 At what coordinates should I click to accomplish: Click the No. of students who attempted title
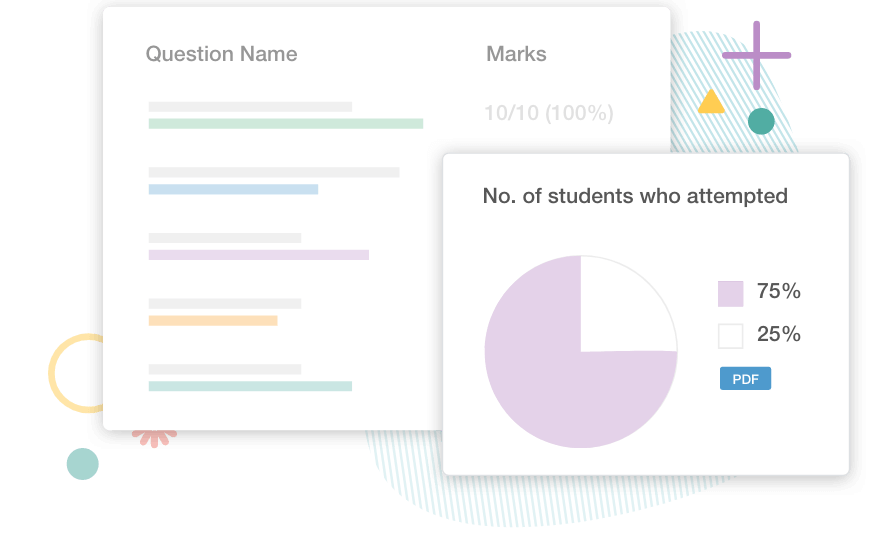tap(635, 196)
